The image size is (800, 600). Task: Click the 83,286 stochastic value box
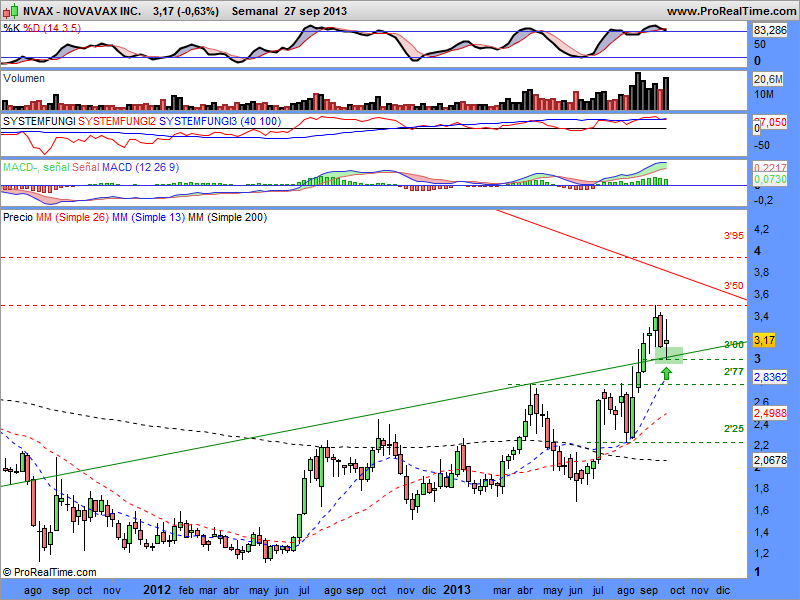pyautogui.click(x=770, y=30)
